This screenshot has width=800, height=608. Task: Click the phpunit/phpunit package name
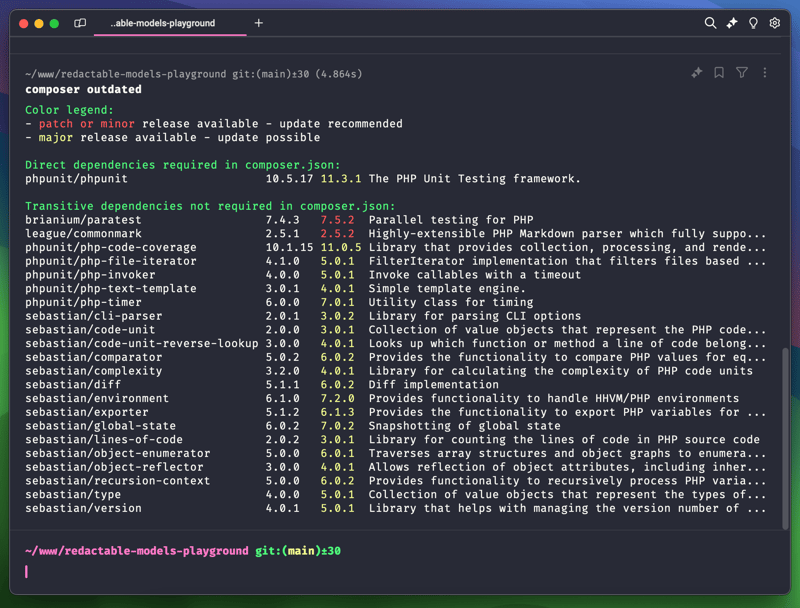(76, 179)
